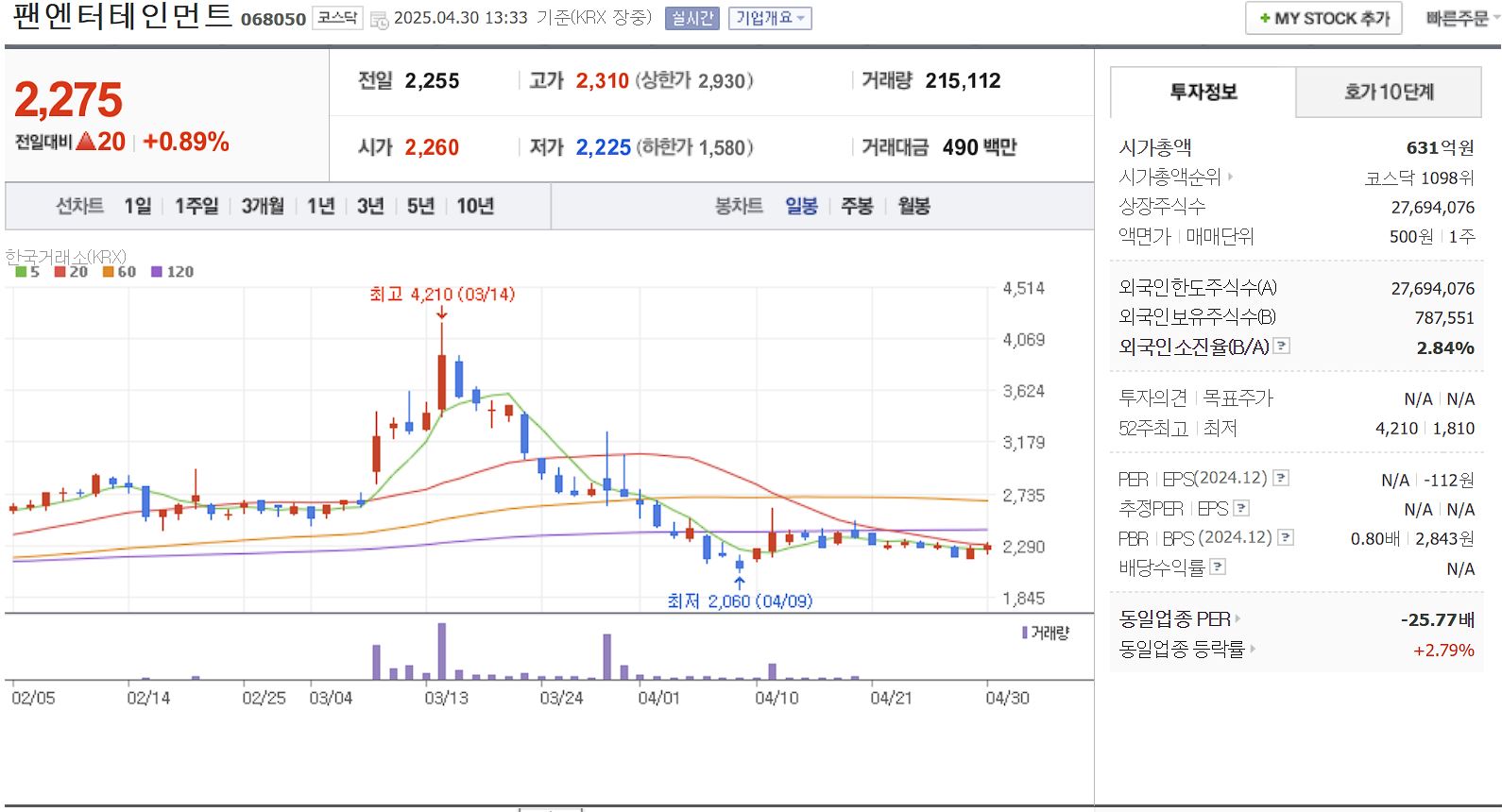1502x812 pixels.
Task: Click the rank value 코스닥 1098위
Action: (x=1419, y=178)
